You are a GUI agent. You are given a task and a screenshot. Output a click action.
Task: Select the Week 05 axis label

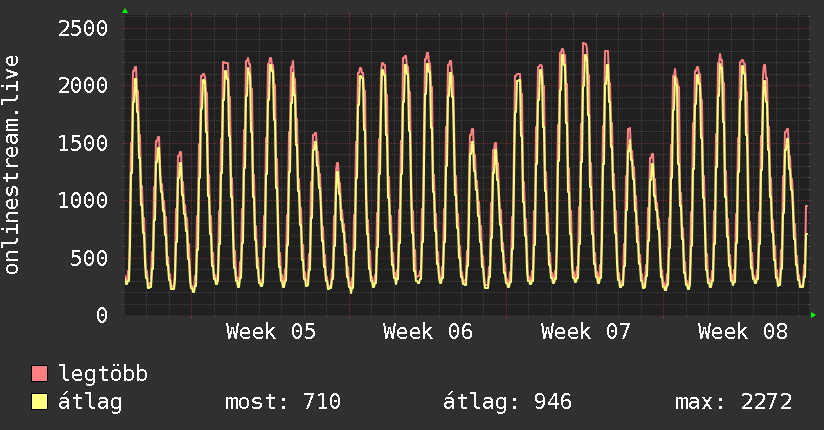pyautogui.click(x=271, y=332)
